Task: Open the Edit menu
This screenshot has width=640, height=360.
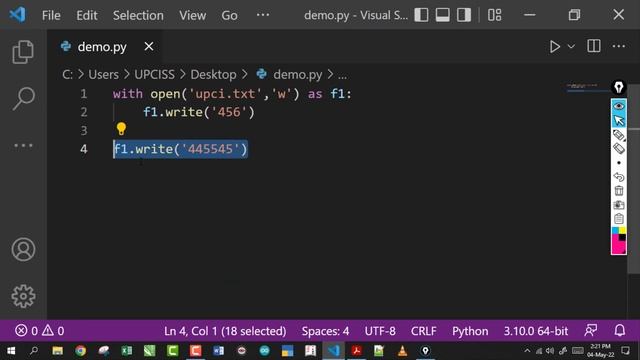Action: 87,16
